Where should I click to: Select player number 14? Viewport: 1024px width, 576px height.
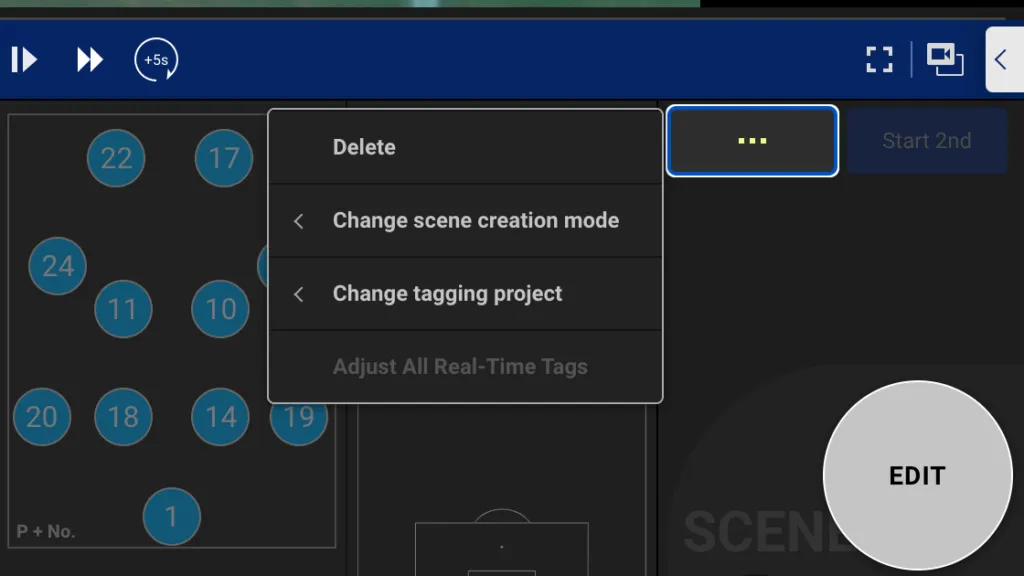220,417
